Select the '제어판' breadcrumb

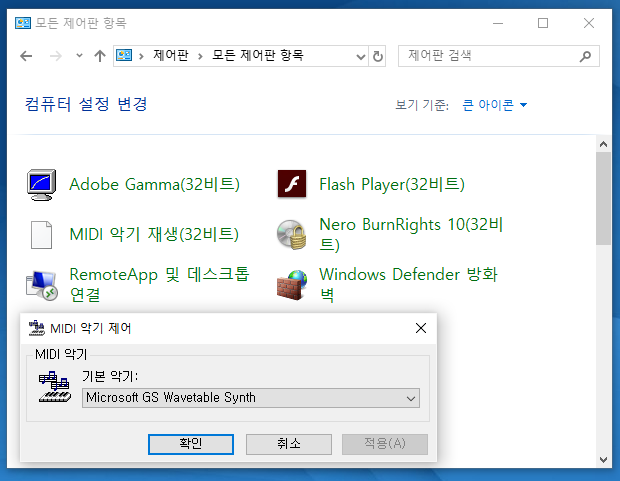point(171,55)
